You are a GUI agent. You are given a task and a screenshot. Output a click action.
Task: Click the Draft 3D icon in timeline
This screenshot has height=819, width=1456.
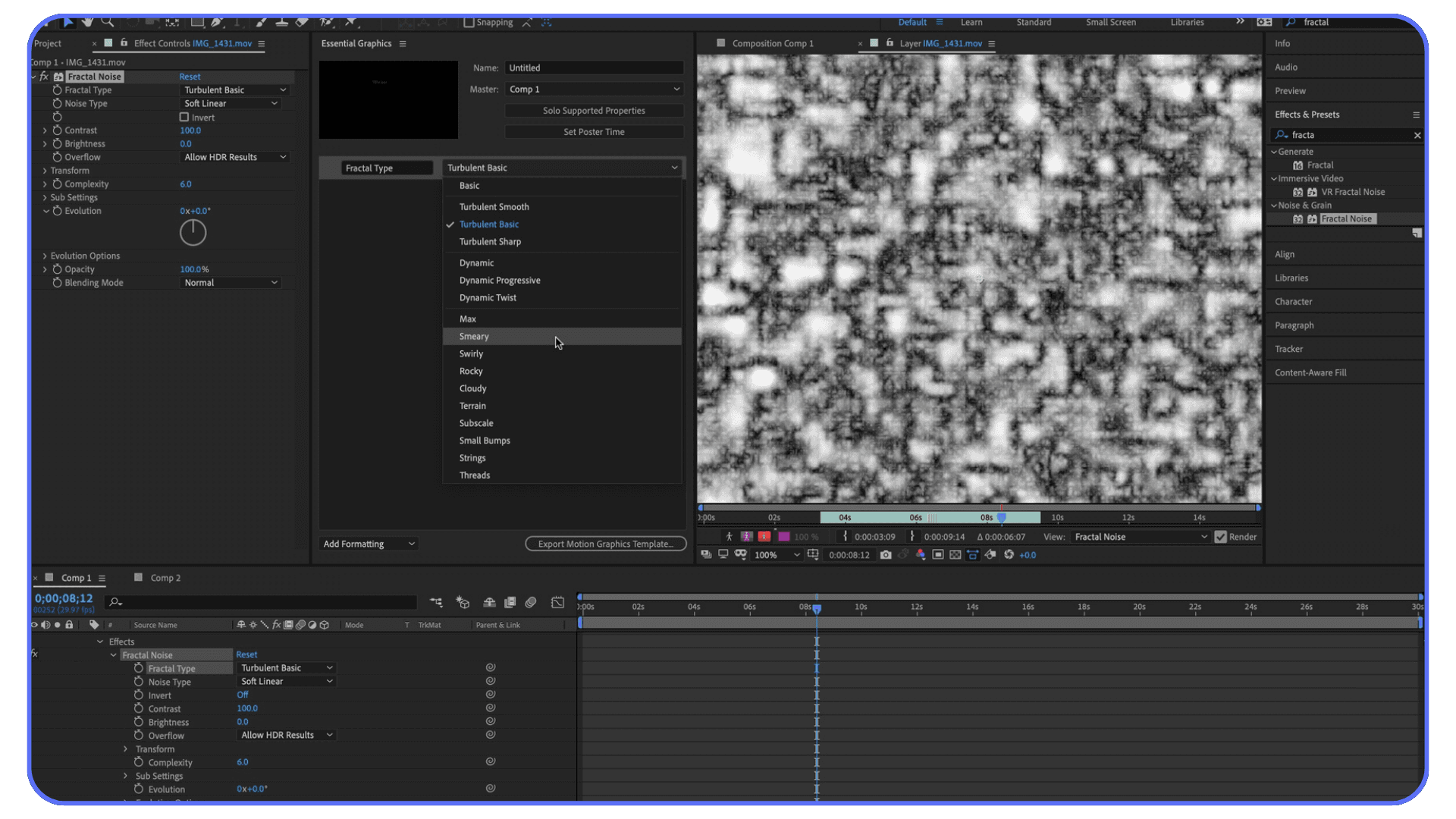tap(463, 602)
